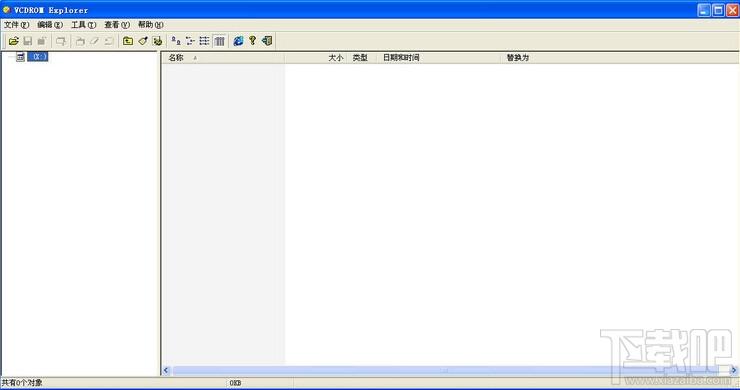Image resolution: width=740 pixels, height=390 pixels.
Task: Click the Internet Explorer web icon
Action: 238,41
